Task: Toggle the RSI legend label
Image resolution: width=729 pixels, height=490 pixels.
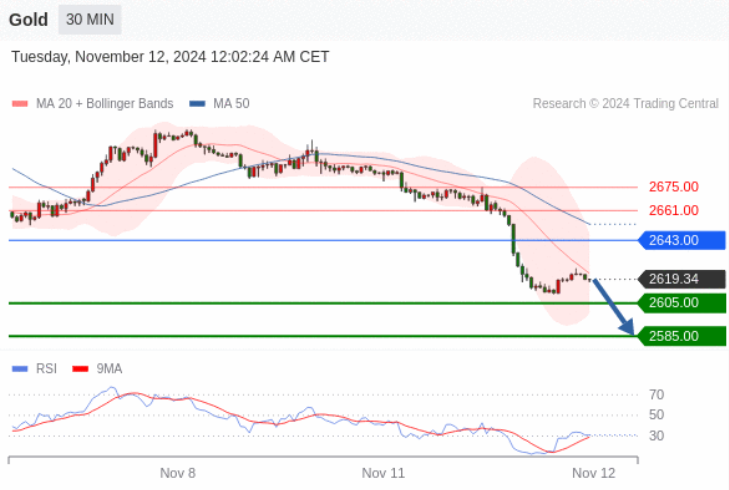Action: click(x=46, y=369)
